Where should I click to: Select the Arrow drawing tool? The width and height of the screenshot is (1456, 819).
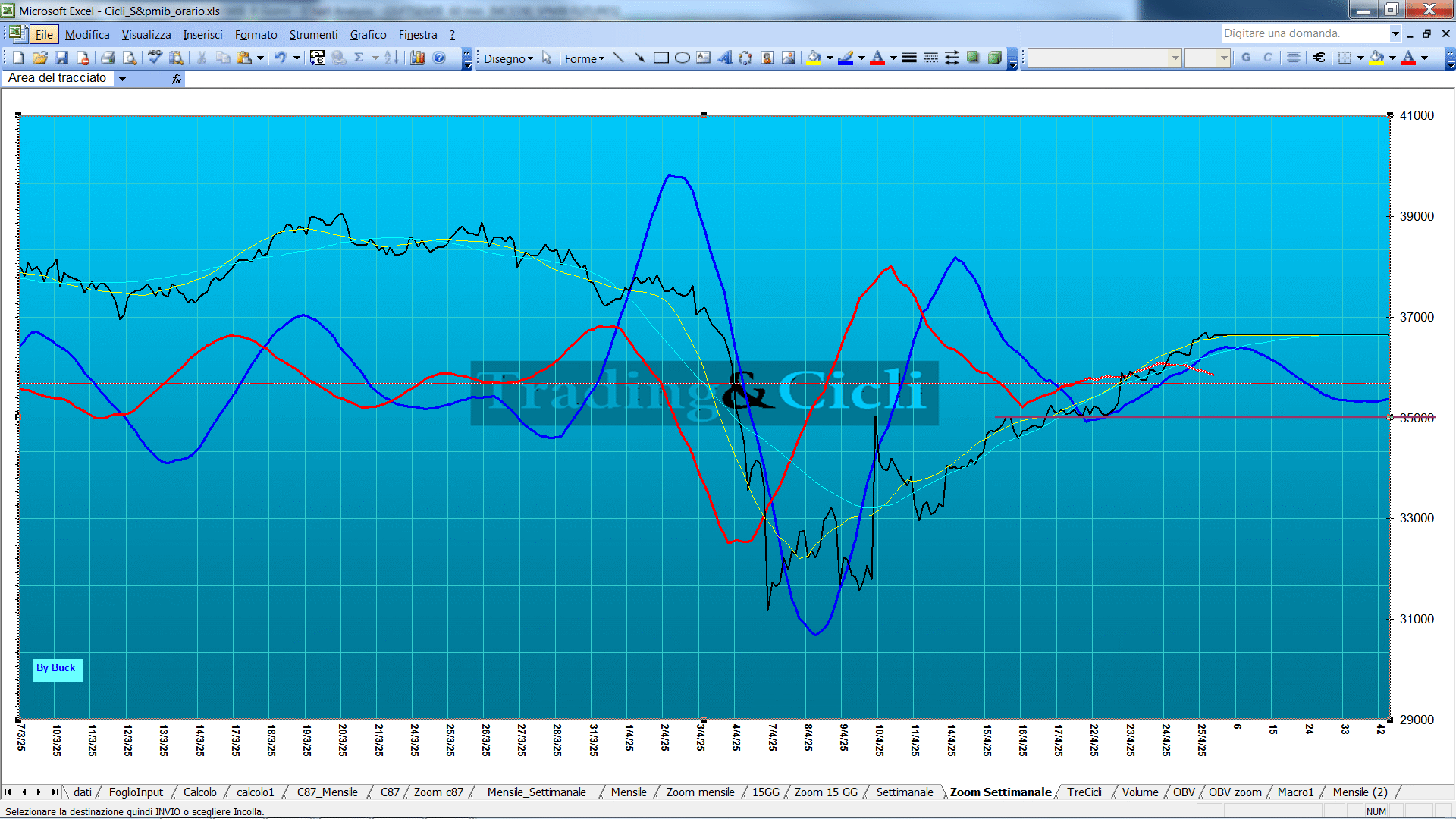pos(639,58)
